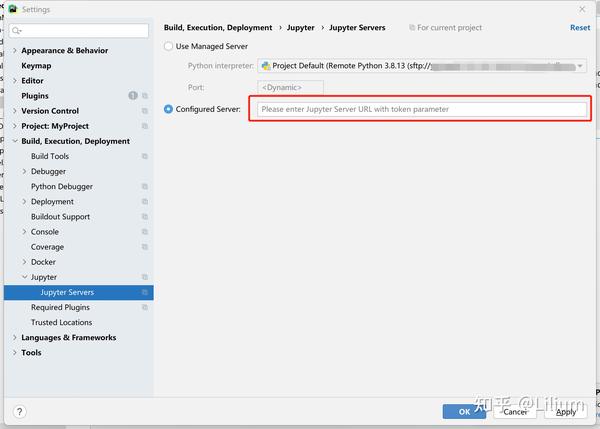Click project-level icon beside Build Tools
This screenshot has height=429, width=600.
[145, 156]
